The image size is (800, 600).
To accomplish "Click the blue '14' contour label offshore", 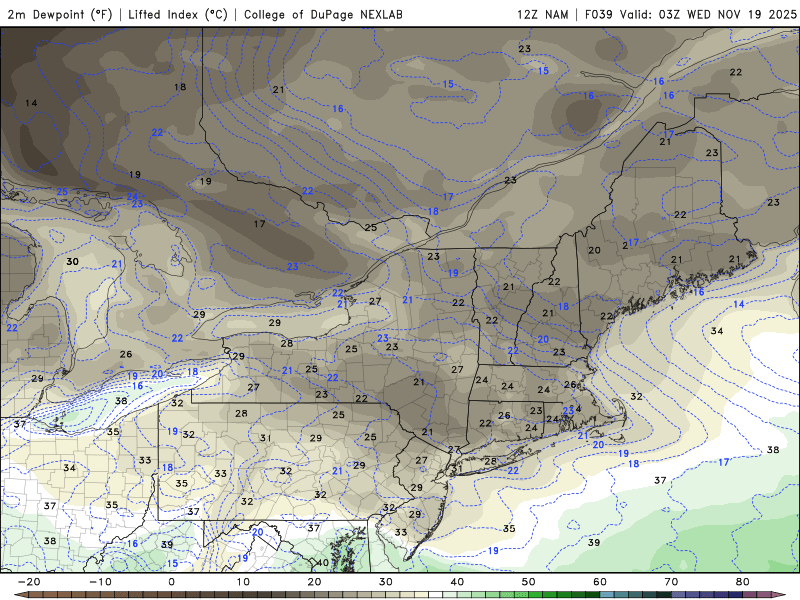I will coord(739,304).
